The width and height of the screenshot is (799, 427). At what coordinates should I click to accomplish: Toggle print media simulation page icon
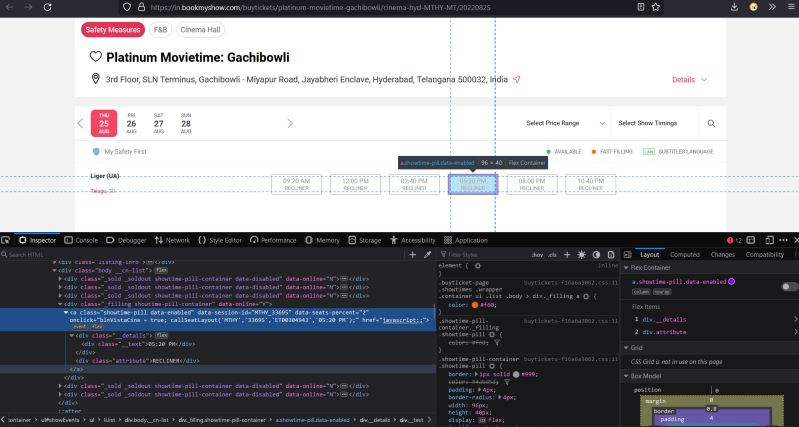click(x=611, y=255)
